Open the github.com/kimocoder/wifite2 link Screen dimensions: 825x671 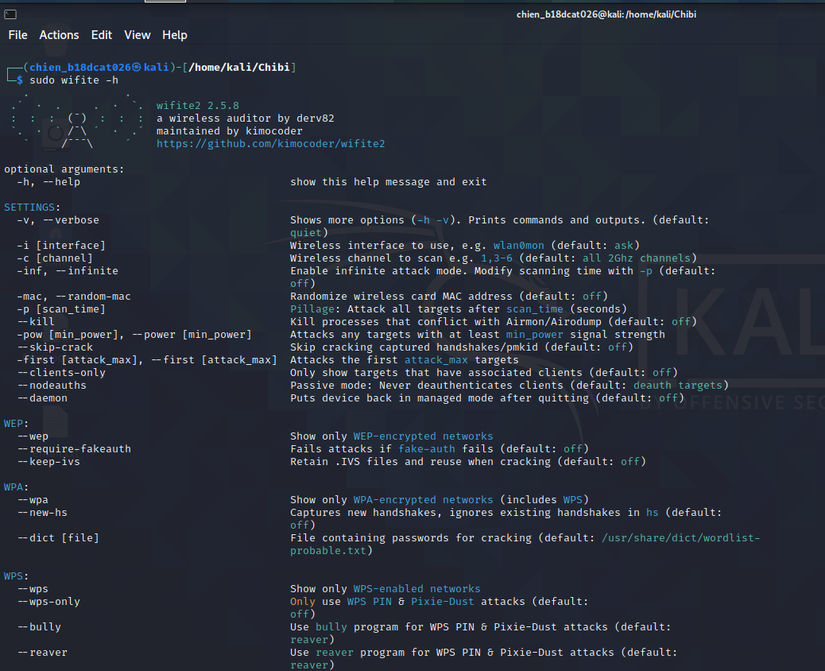(270, 144)
